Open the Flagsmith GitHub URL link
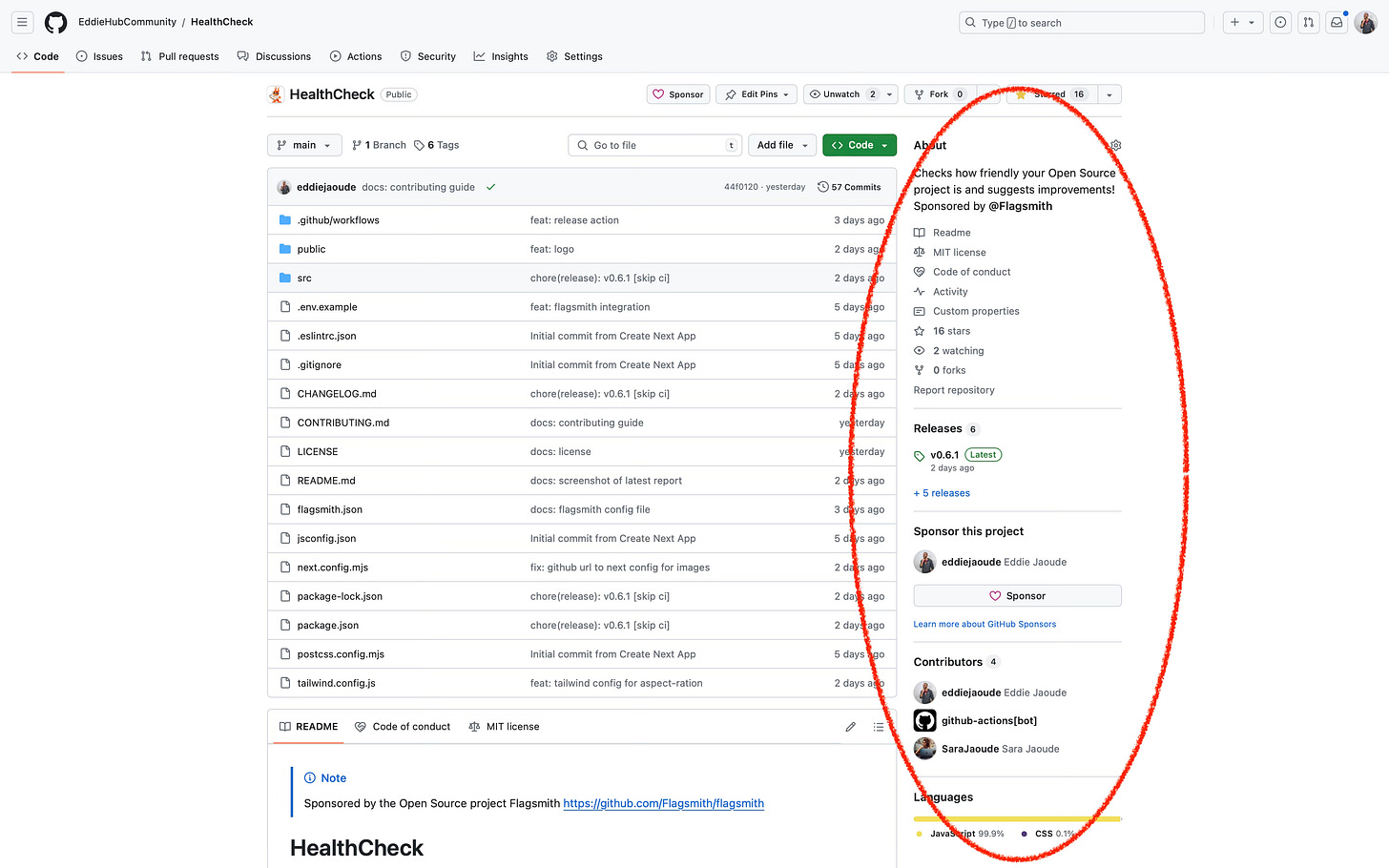 (664, 803)
